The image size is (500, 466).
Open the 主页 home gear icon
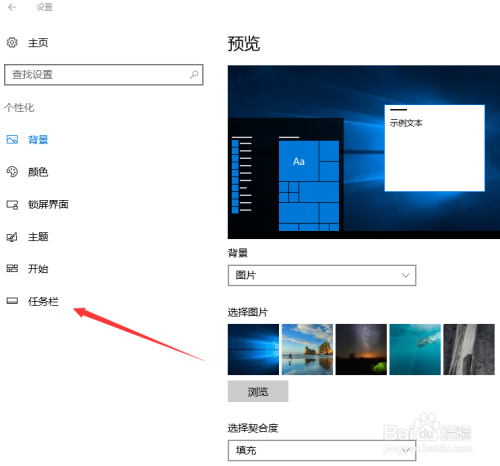click(x=12, y=43)
